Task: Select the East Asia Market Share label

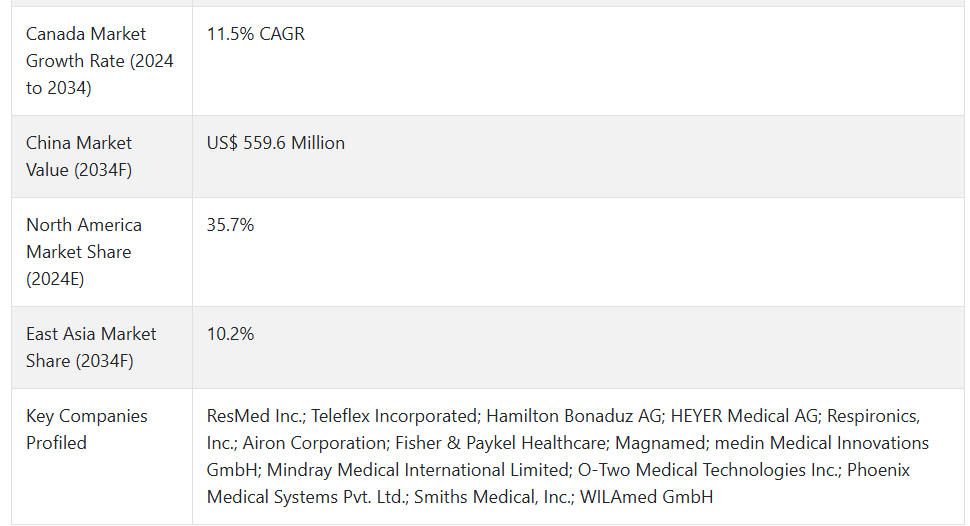Action: [x=91, y=347]
